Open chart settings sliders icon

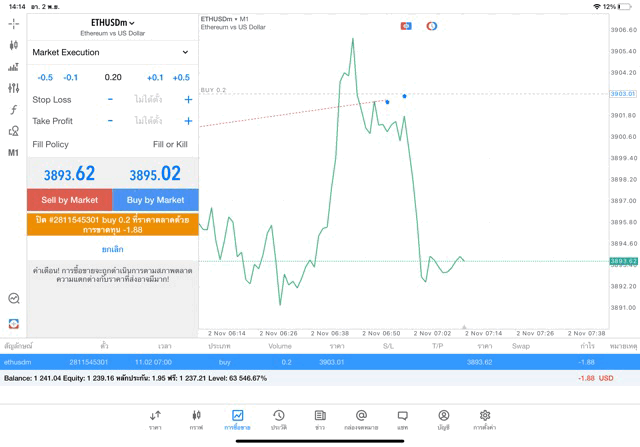pyautogui.click(x=14, y=88)
